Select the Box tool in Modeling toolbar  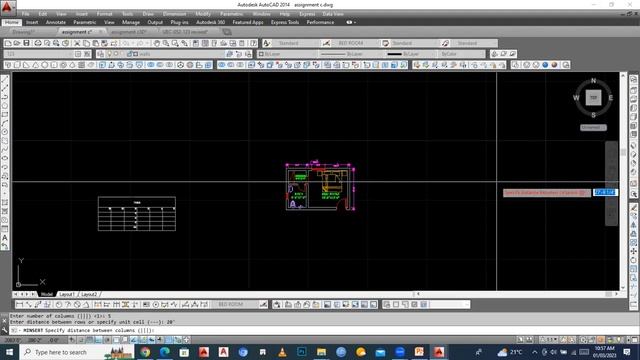point(17,65)
